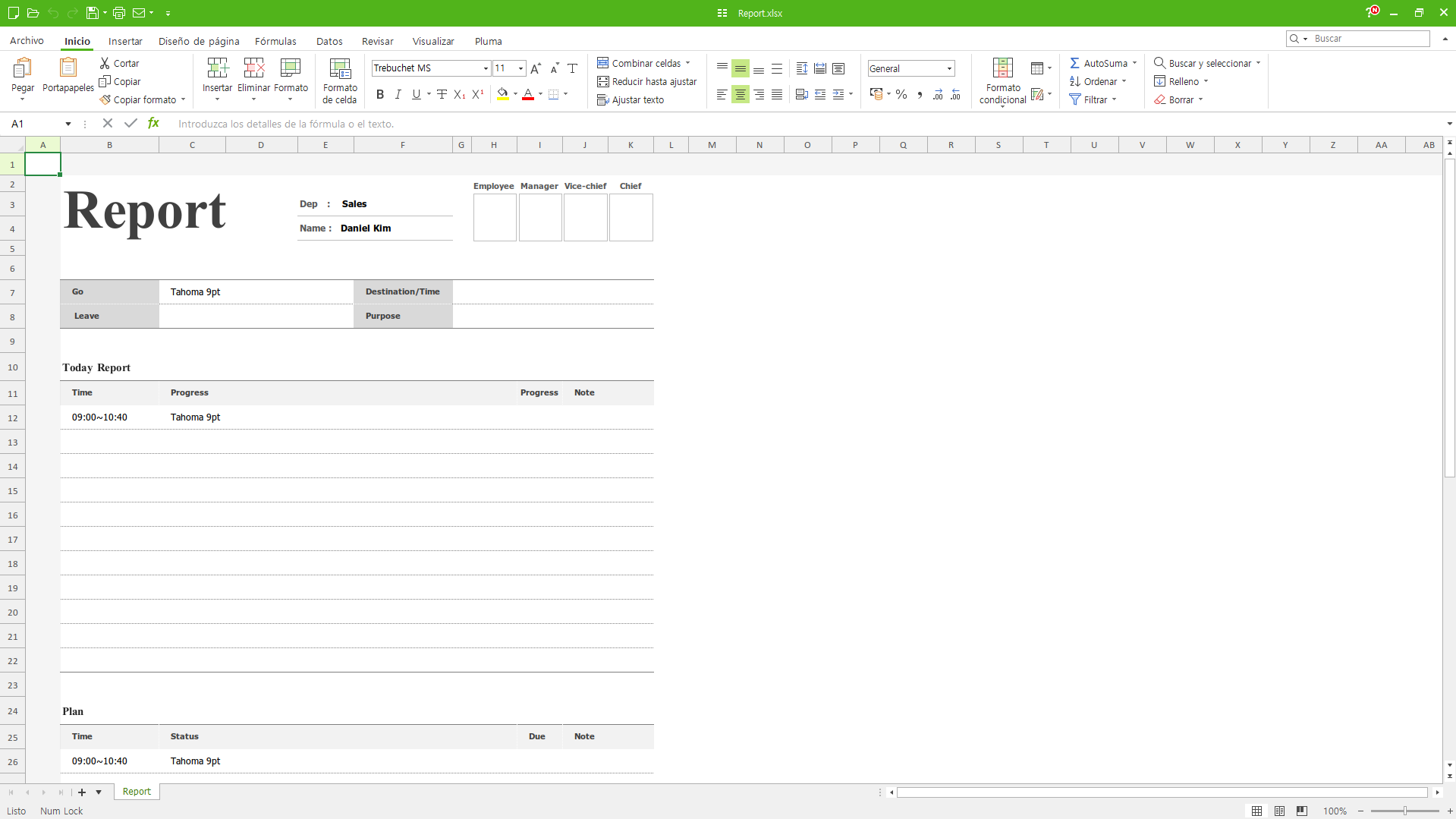The image size is (1456, 819).
Task: Add a new sheet with the plus button
Action: point(82,792)
